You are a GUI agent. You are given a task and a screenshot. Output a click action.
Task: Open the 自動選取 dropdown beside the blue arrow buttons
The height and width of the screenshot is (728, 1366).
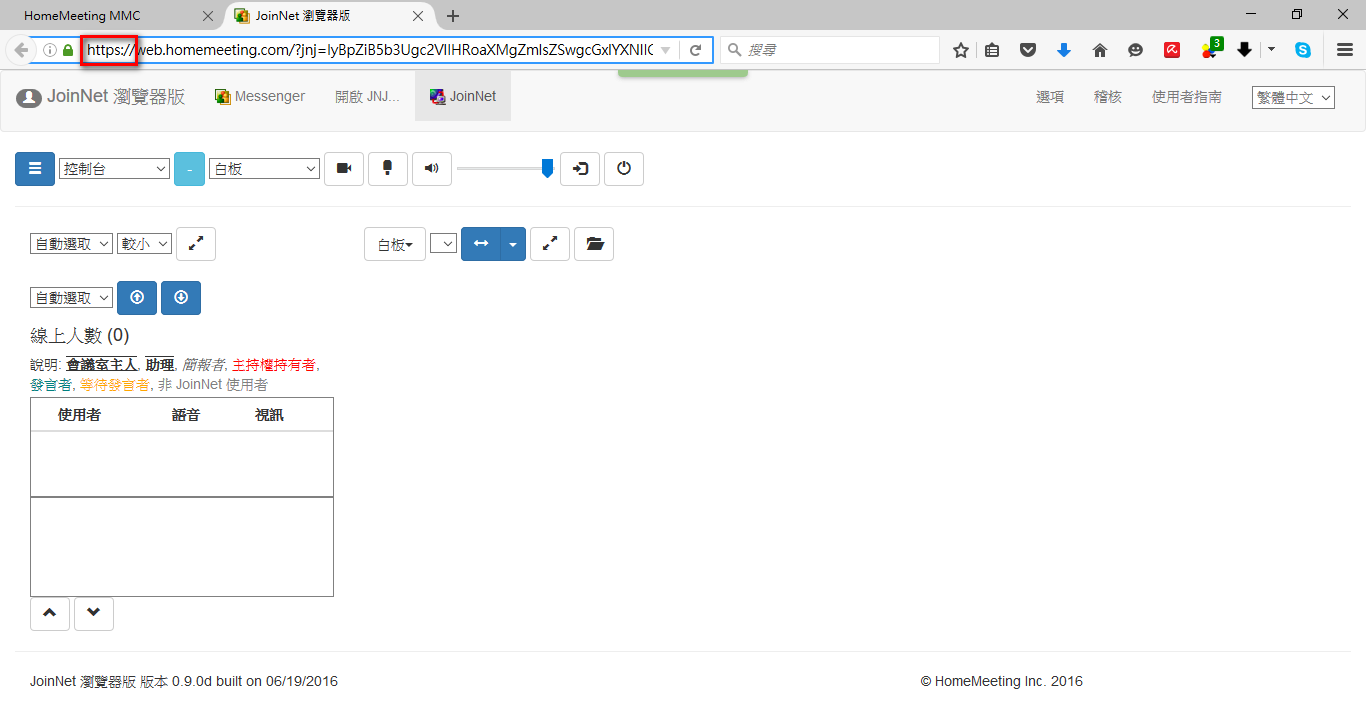pyautogui.click(x=71, y=298)
